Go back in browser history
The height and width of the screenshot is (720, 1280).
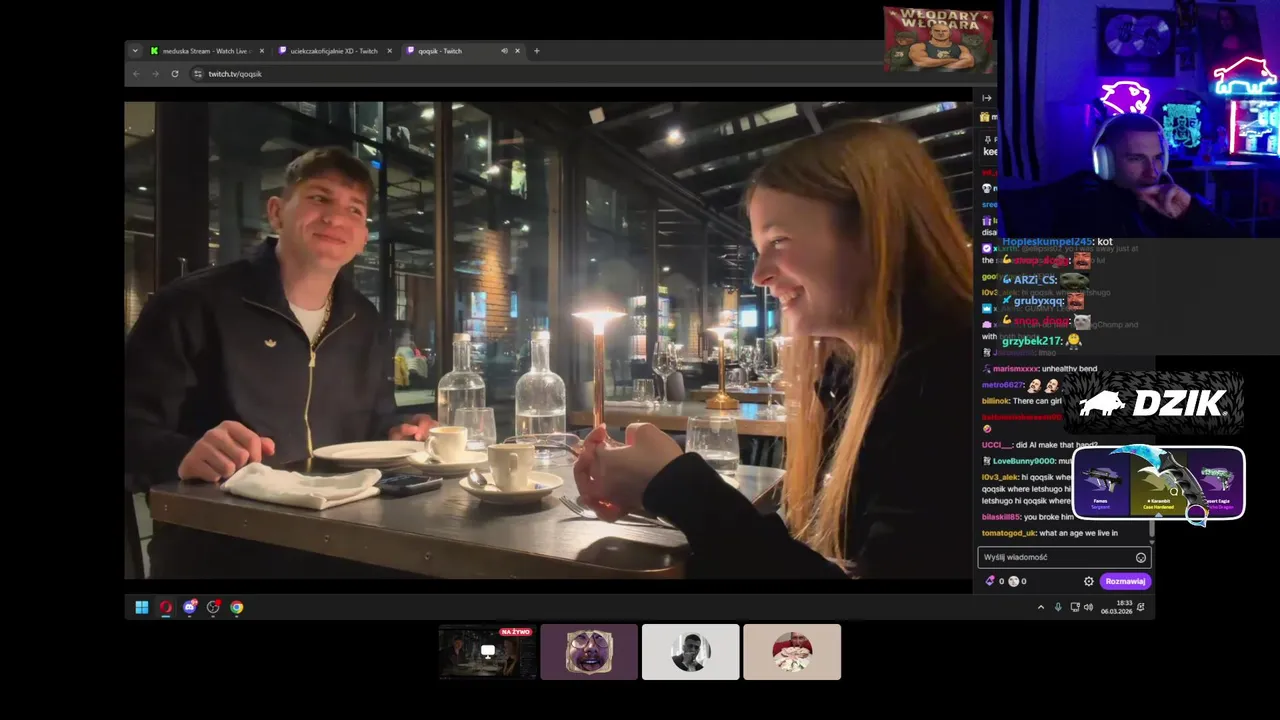[x=137, y=74]
